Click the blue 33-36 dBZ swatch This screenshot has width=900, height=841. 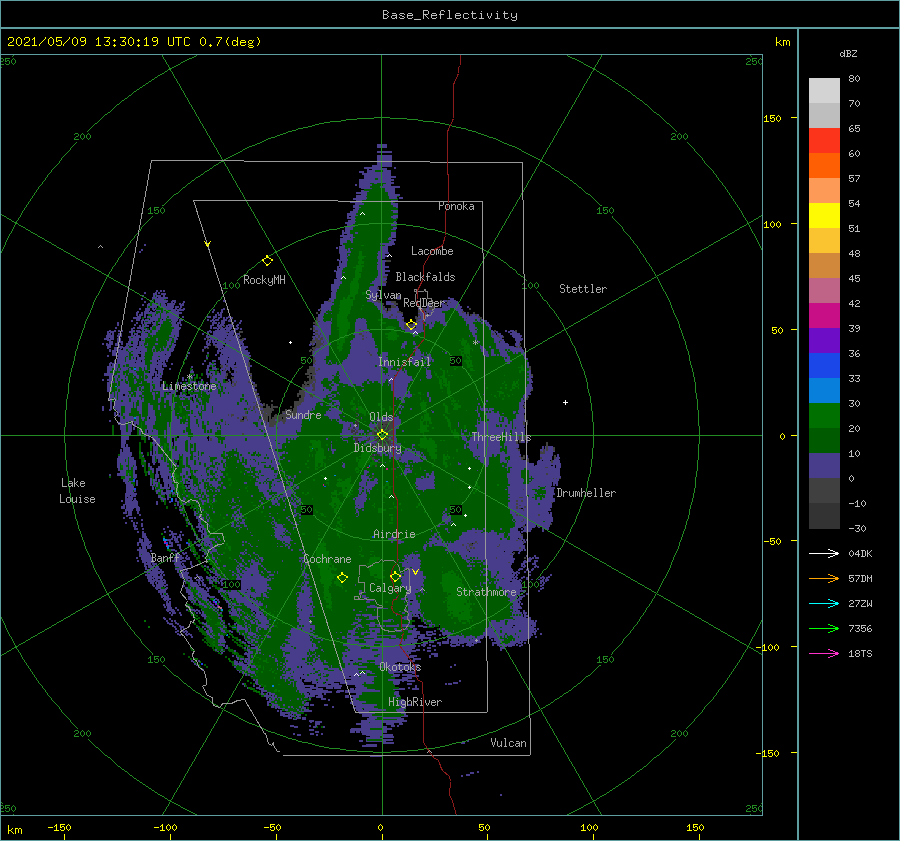(x=824, y=366)
